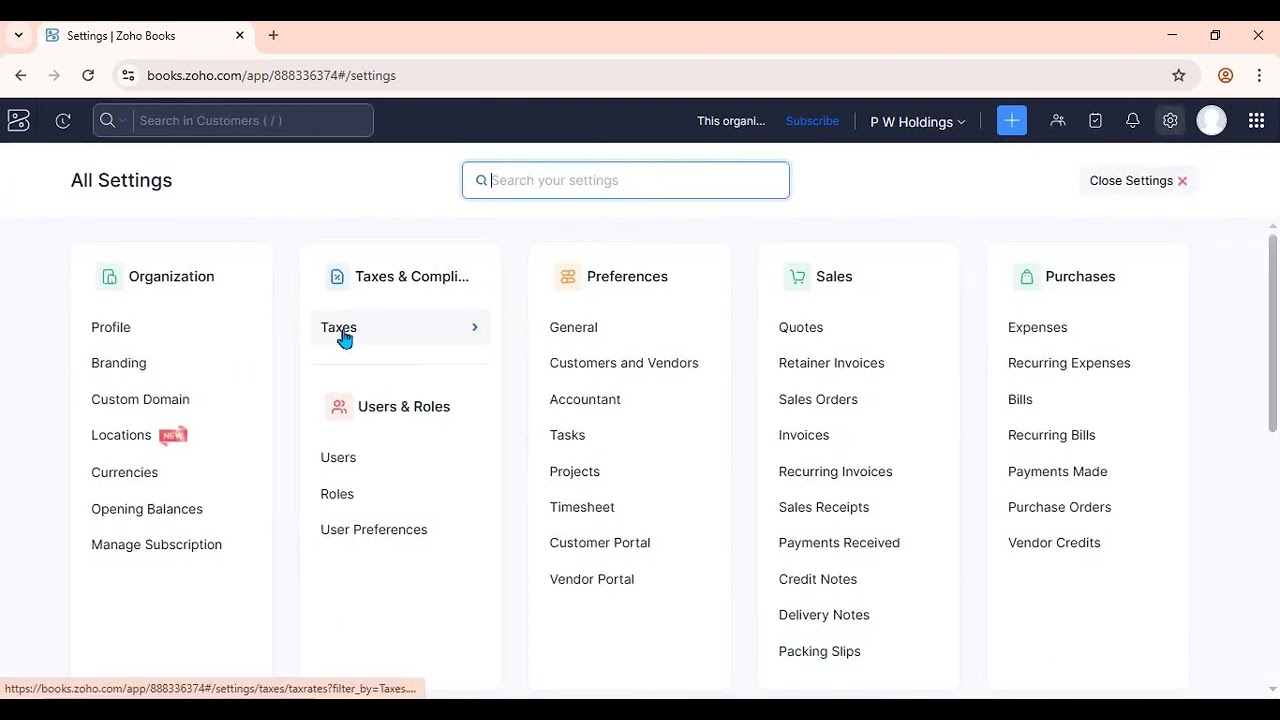
Task: Open Expenses settings
Action: (x=1038, y=327)
